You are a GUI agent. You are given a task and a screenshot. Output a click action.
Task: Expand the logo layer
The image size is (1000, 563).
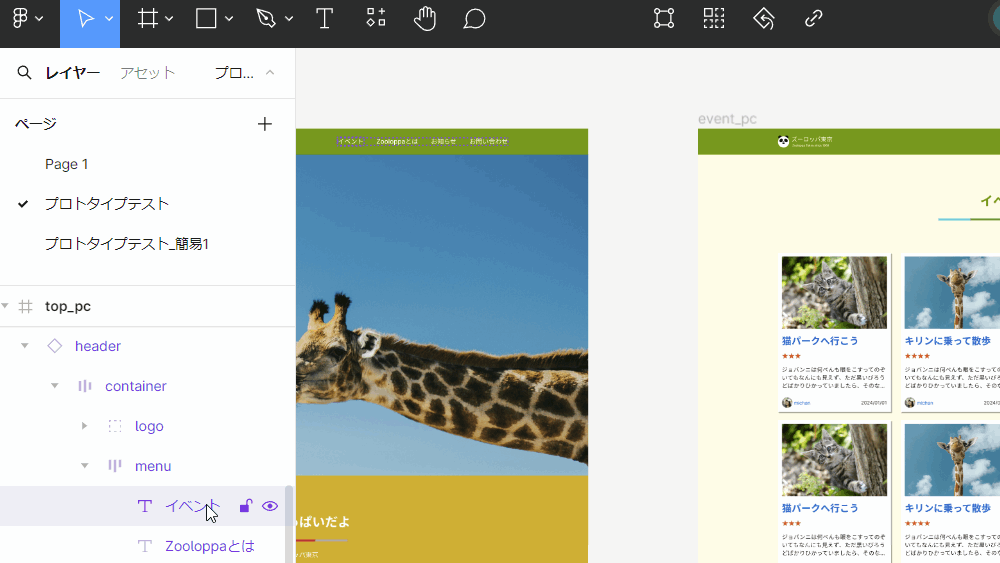pos(84,426)
